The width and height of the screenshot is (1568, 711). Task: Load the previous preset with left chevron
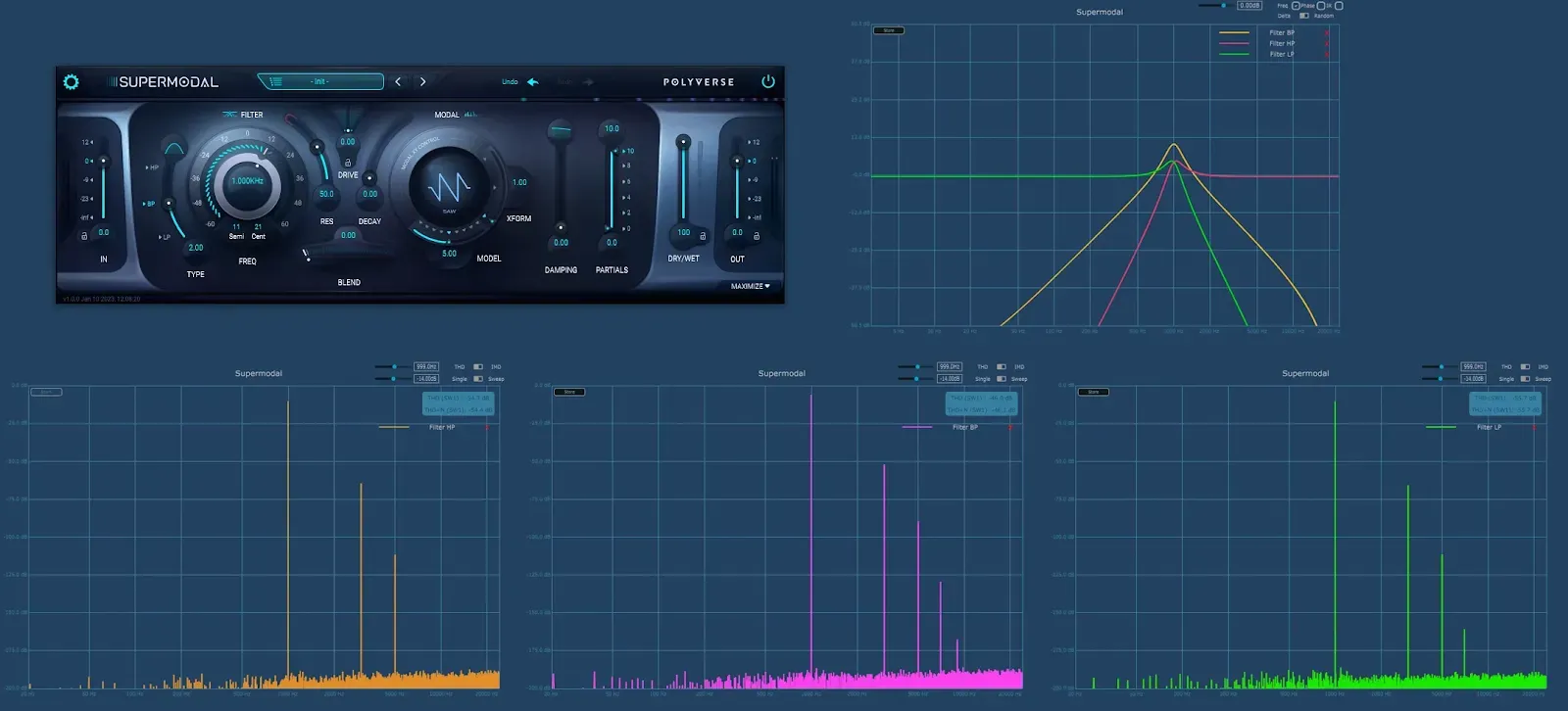(x=398, y=82)
